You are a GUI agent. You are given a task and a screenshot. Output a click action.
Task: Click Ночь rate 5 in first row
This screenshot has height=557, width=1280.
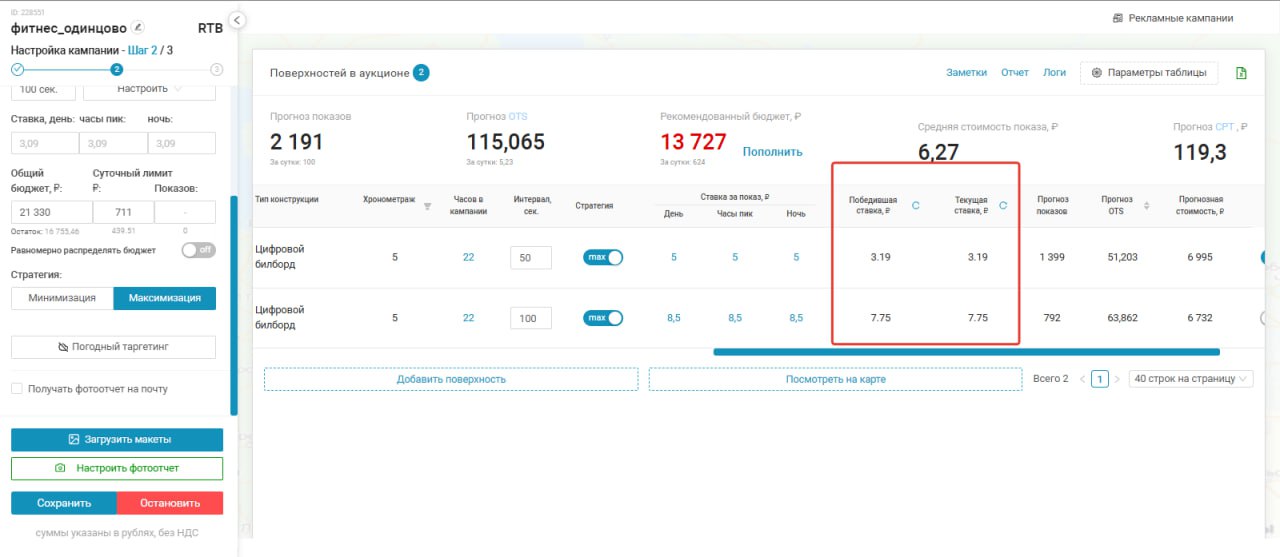796,257
